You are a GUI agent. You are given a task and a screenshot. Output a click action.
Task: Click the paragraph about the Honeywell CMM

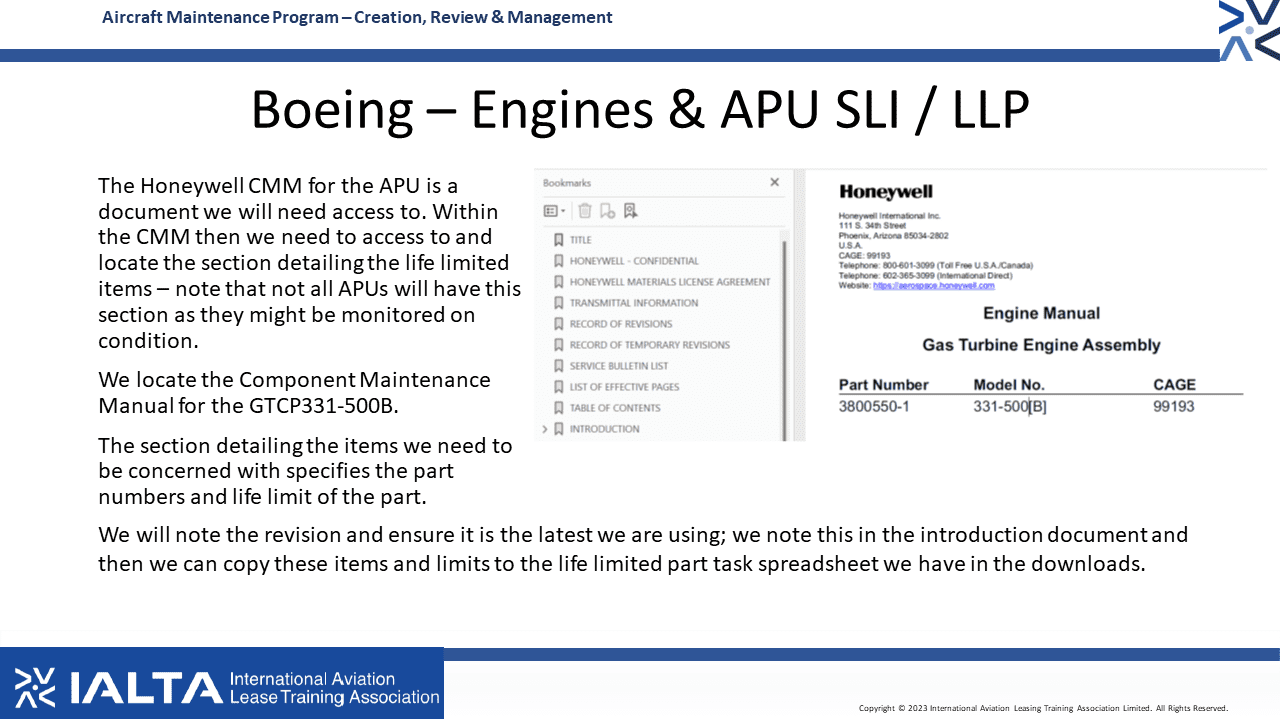coord(310,263)
